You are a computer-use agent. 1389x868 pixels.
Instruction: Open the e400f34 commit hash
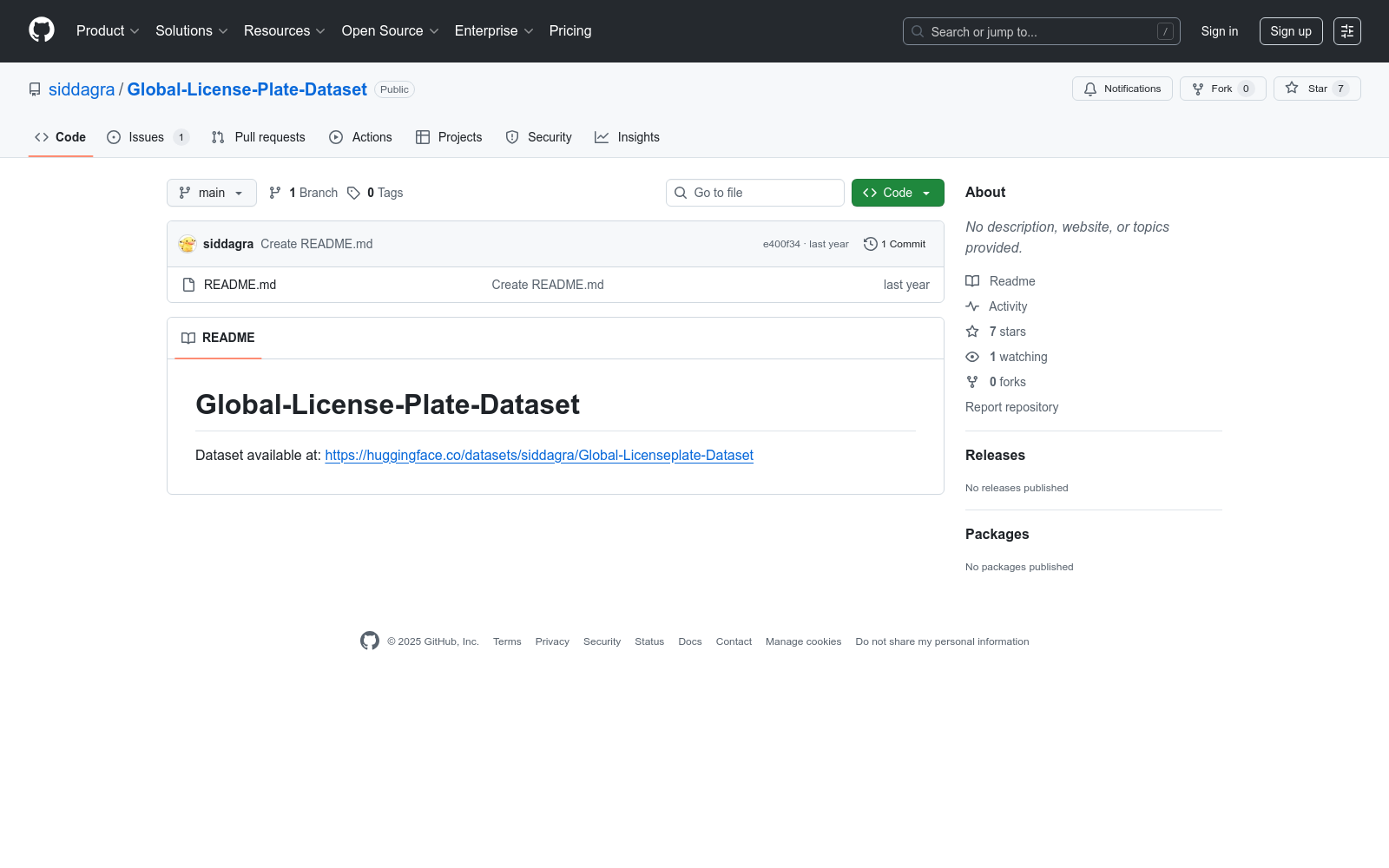[781, 244]
